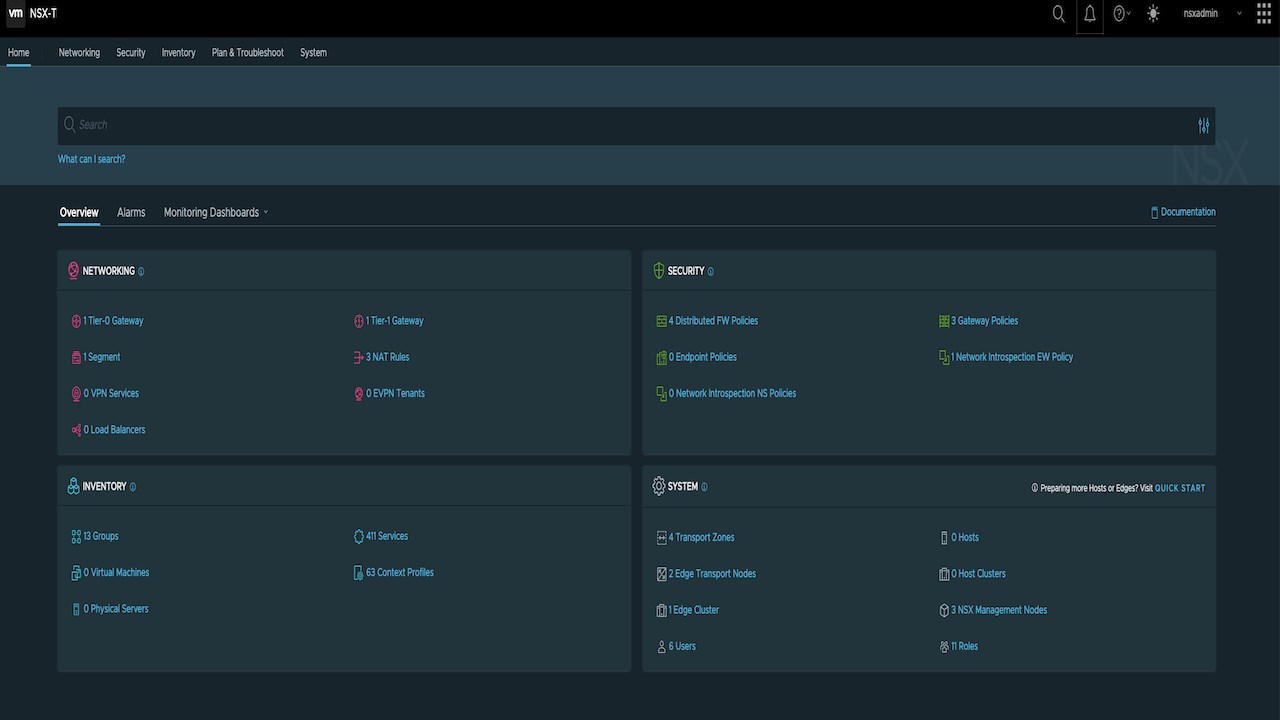Click the Inventory info icon
1280x720 pixels.
pyautogui.click(x=132, y=487)
